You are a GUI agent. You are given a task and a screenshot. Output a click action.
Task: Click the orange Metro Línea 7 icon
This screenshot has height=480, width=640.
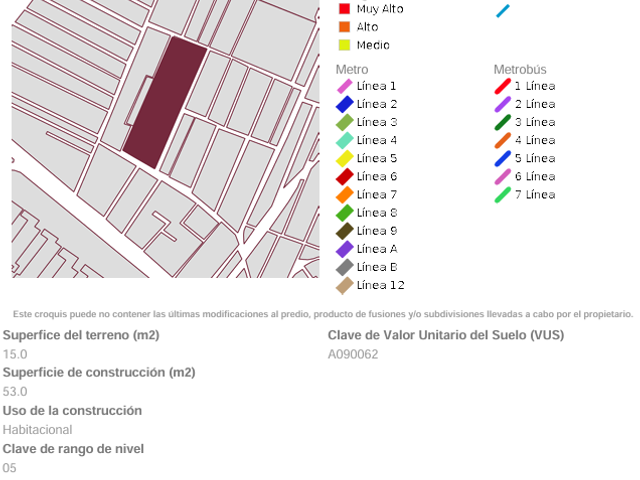click(344, 195)
